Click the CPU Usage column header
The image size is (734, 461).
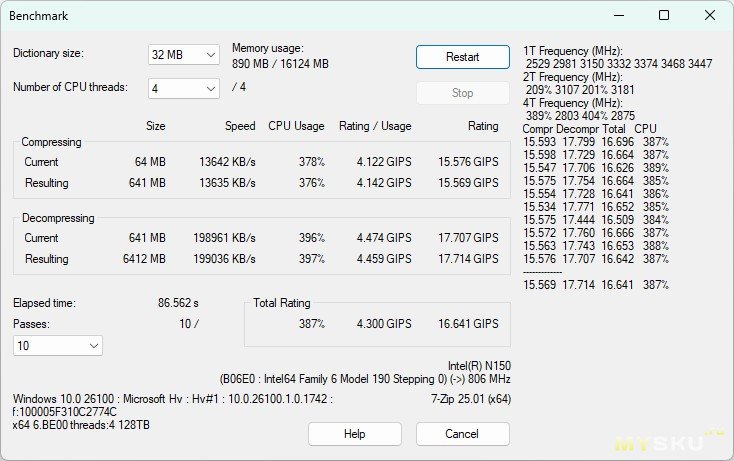296,126
